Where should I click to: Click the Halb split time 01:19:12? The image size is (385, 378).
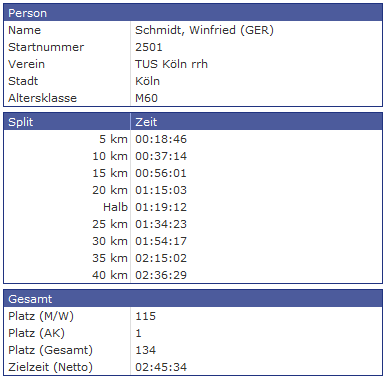161,207
